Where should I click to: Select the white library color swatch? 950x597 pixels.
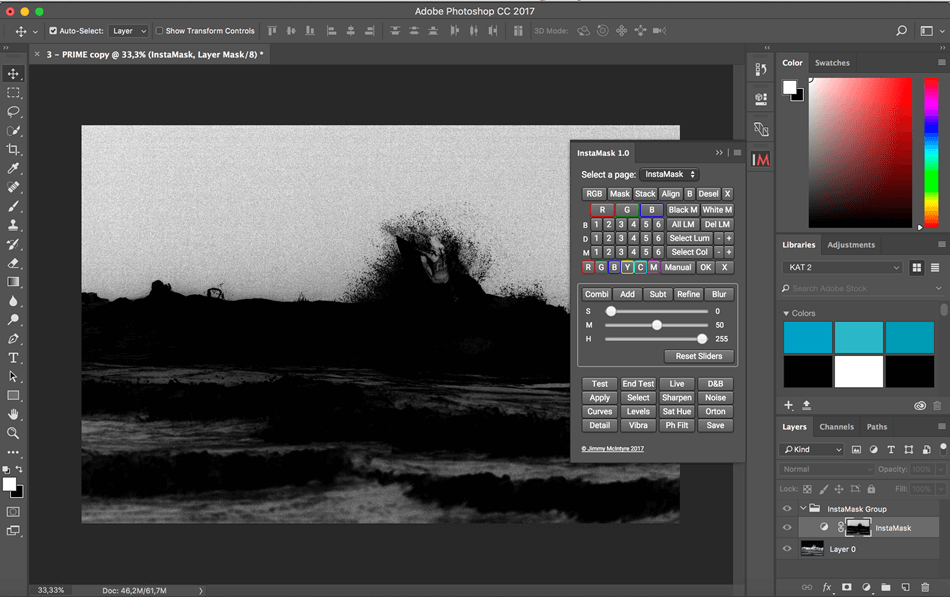[x=859, y=372]
